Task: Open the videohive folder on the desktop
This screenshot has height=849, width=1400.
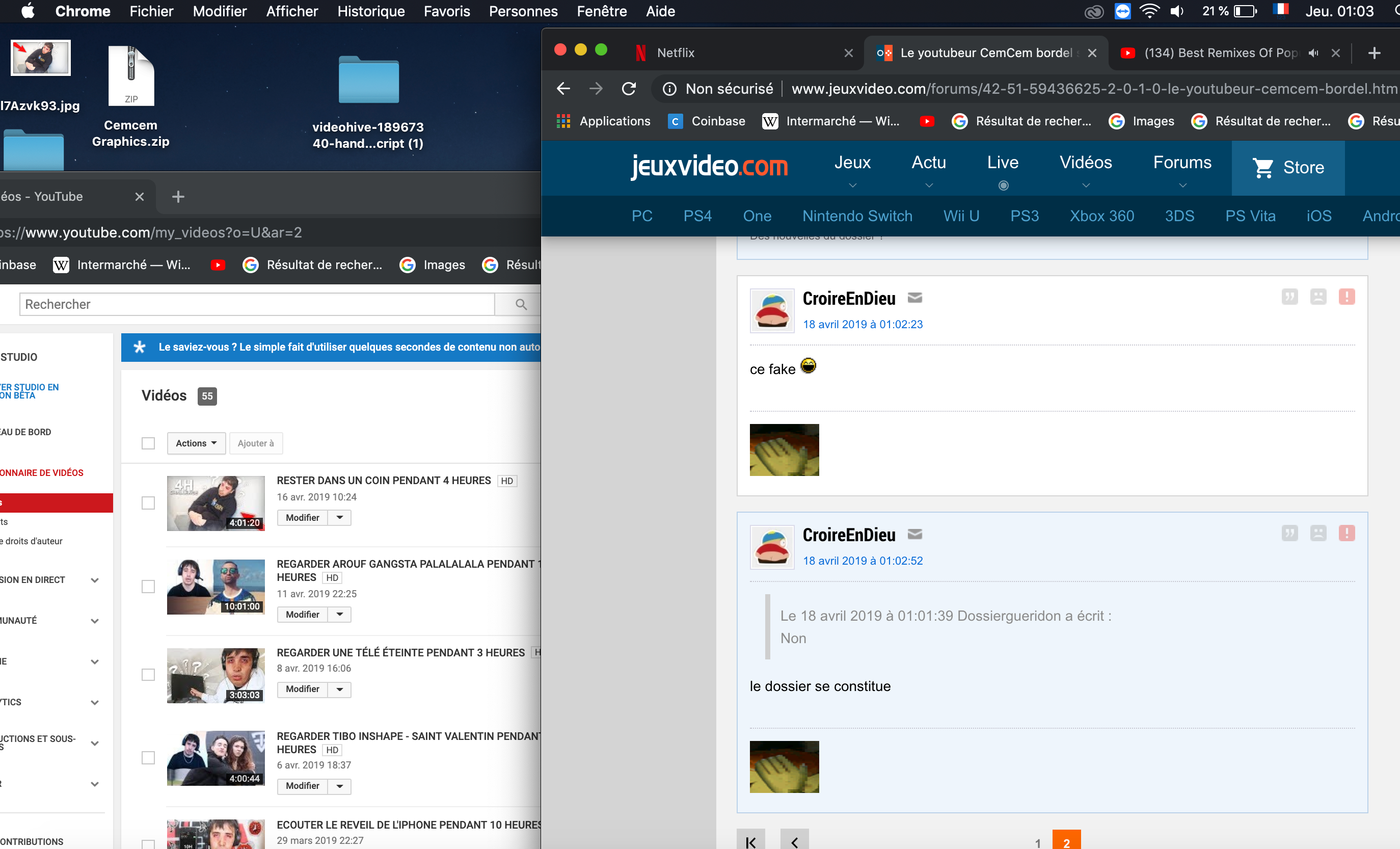Action: pyautogui.click(x=368, y=79)
